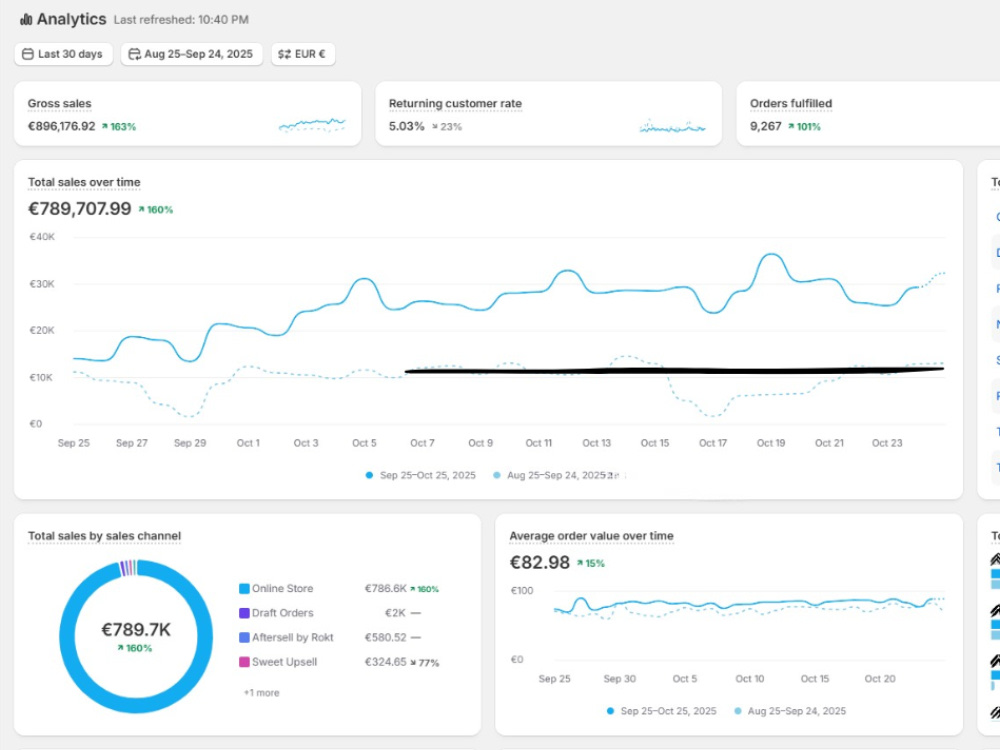The width and height of the screenshot is (1000, 750).
Task: Click the 163% gross sales increase indicator
Action: 119,127
